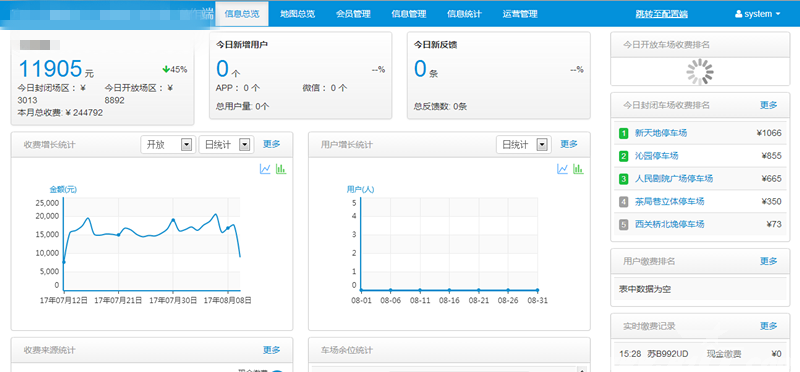800x372 pixels.
Task: Click 更多 in 收费来源统计 panel
Action: 271,350
